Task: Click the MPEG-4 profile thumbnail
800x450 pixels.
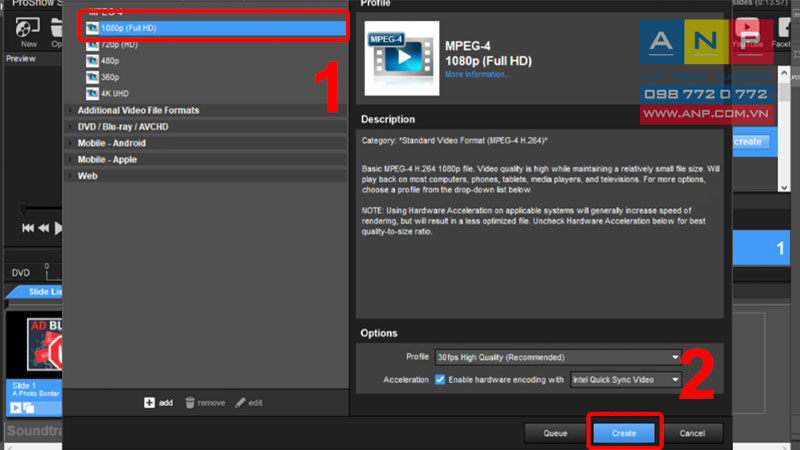Action: pos(402,58)
